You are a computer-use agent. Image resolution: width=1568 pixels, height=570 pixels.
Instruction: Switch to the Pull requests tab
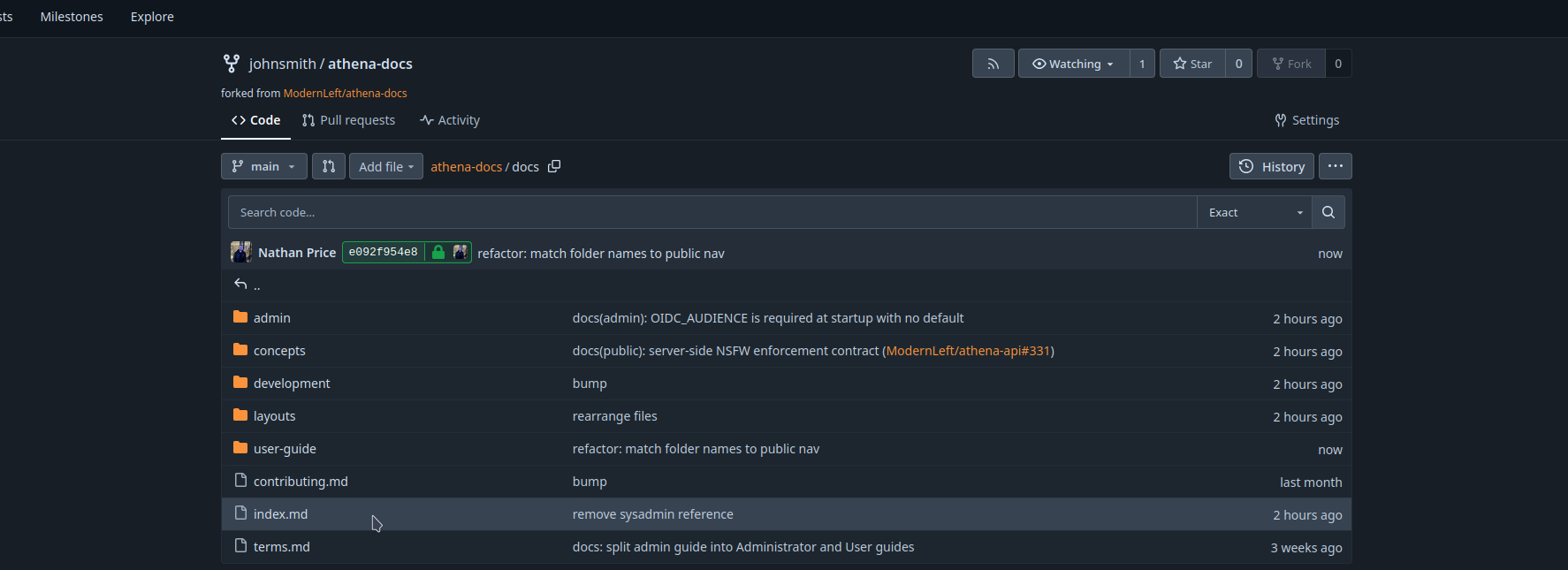(348, 120)
